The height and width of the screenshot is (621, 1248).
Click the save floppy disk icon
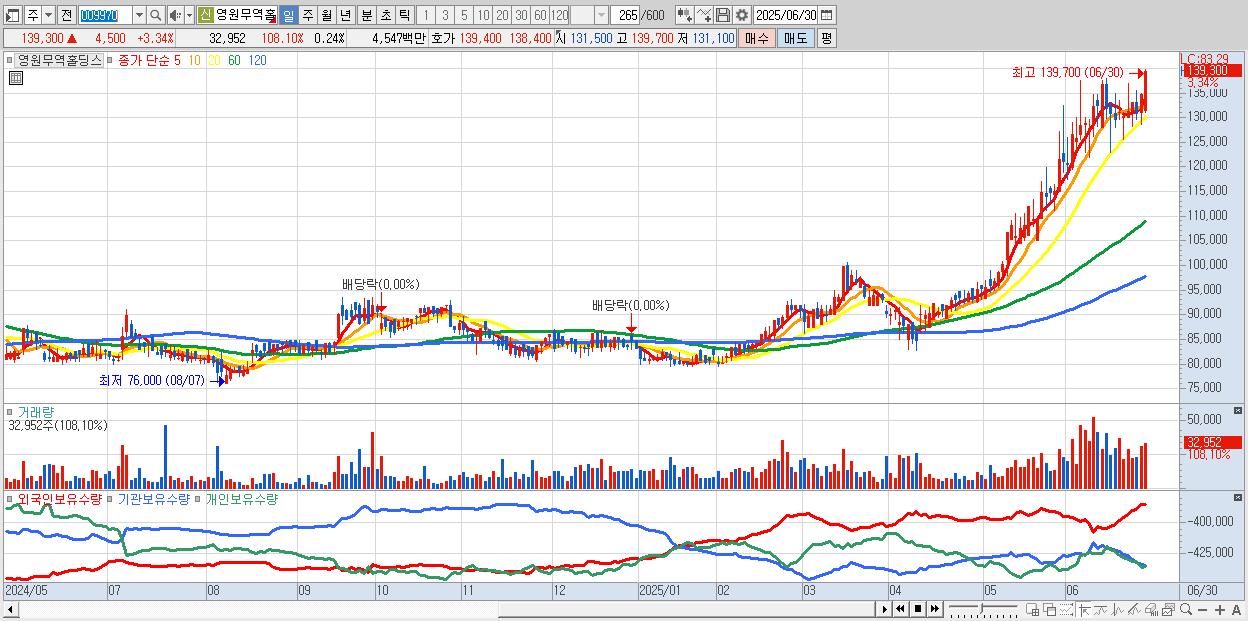(x=723, y=15)
